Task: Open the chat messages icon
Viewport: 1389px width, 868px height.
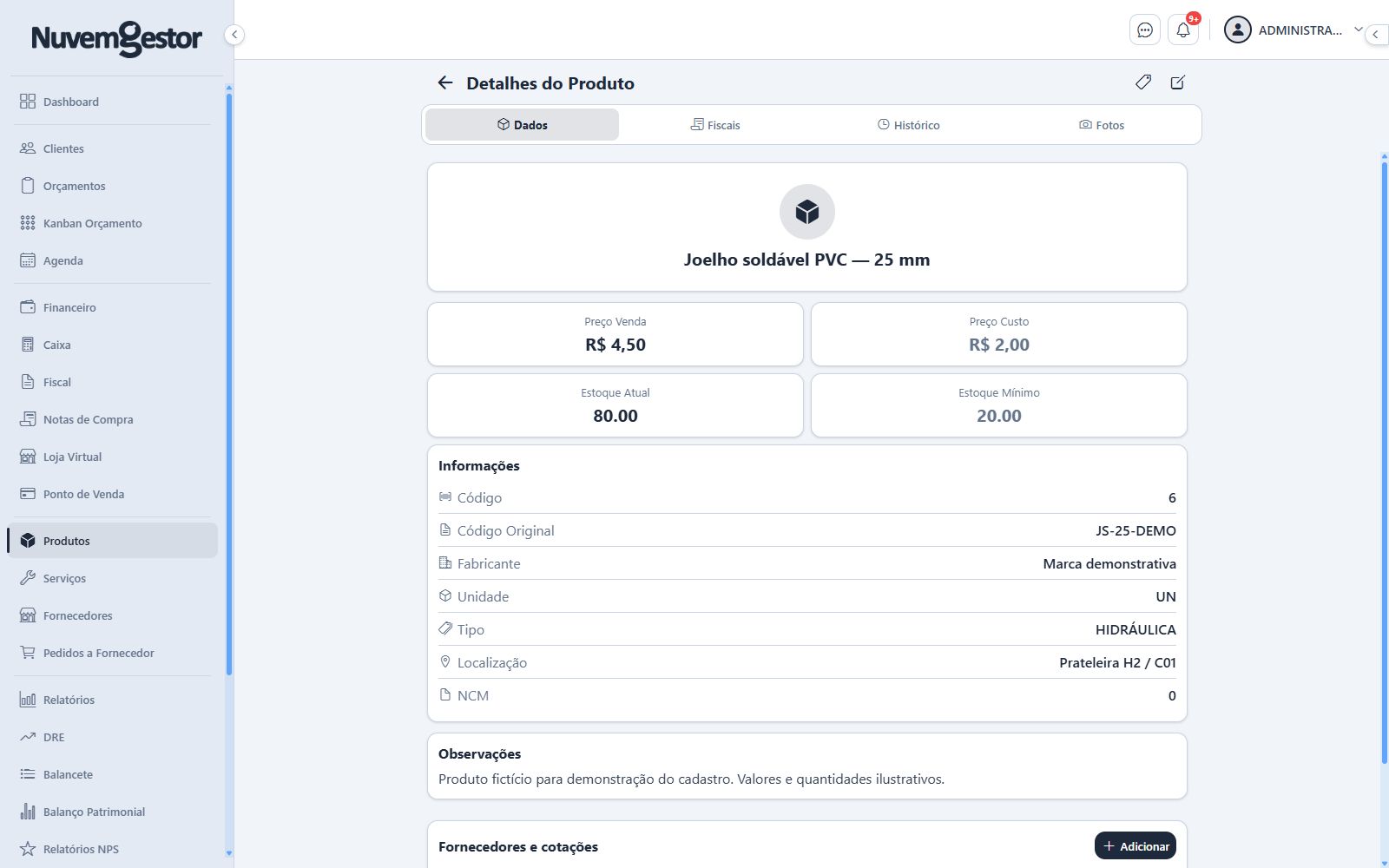Action: coord(1145,30)
